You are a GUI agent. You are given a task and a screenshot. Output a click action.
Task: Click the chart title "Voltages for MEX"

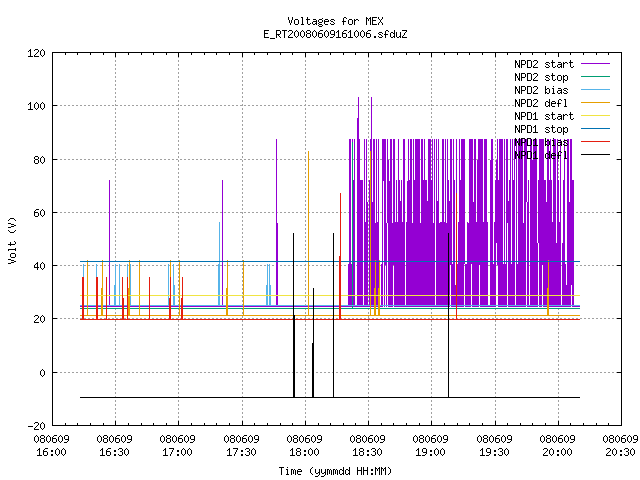335,21
